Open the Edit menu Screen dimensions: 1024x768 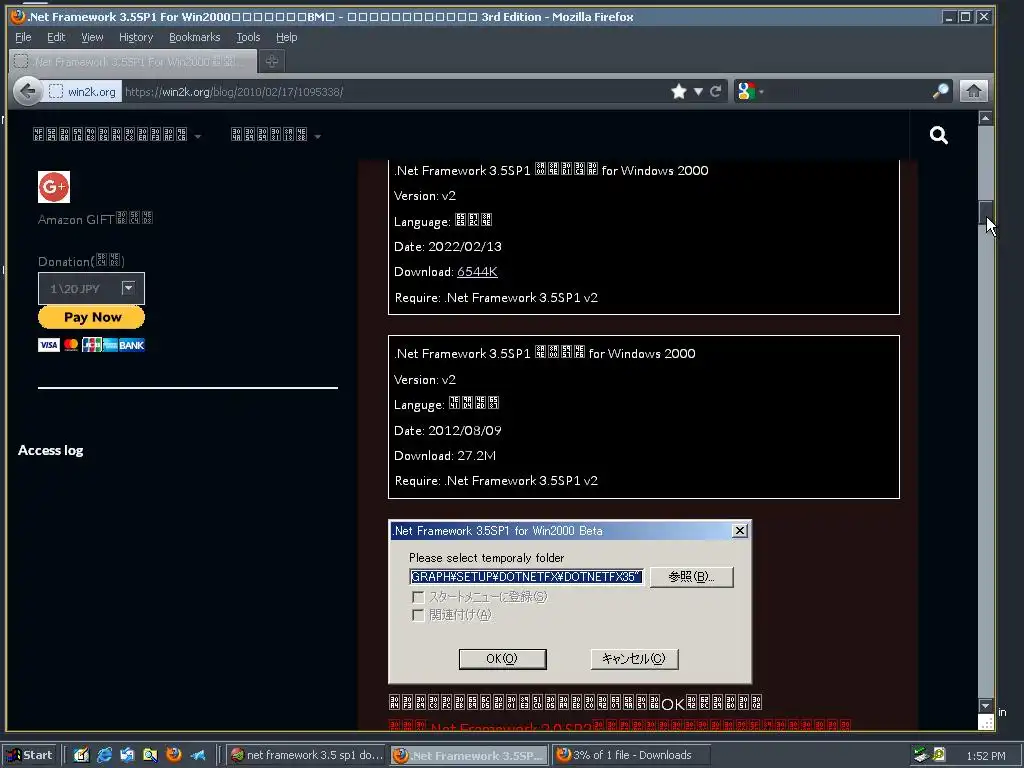56,37
